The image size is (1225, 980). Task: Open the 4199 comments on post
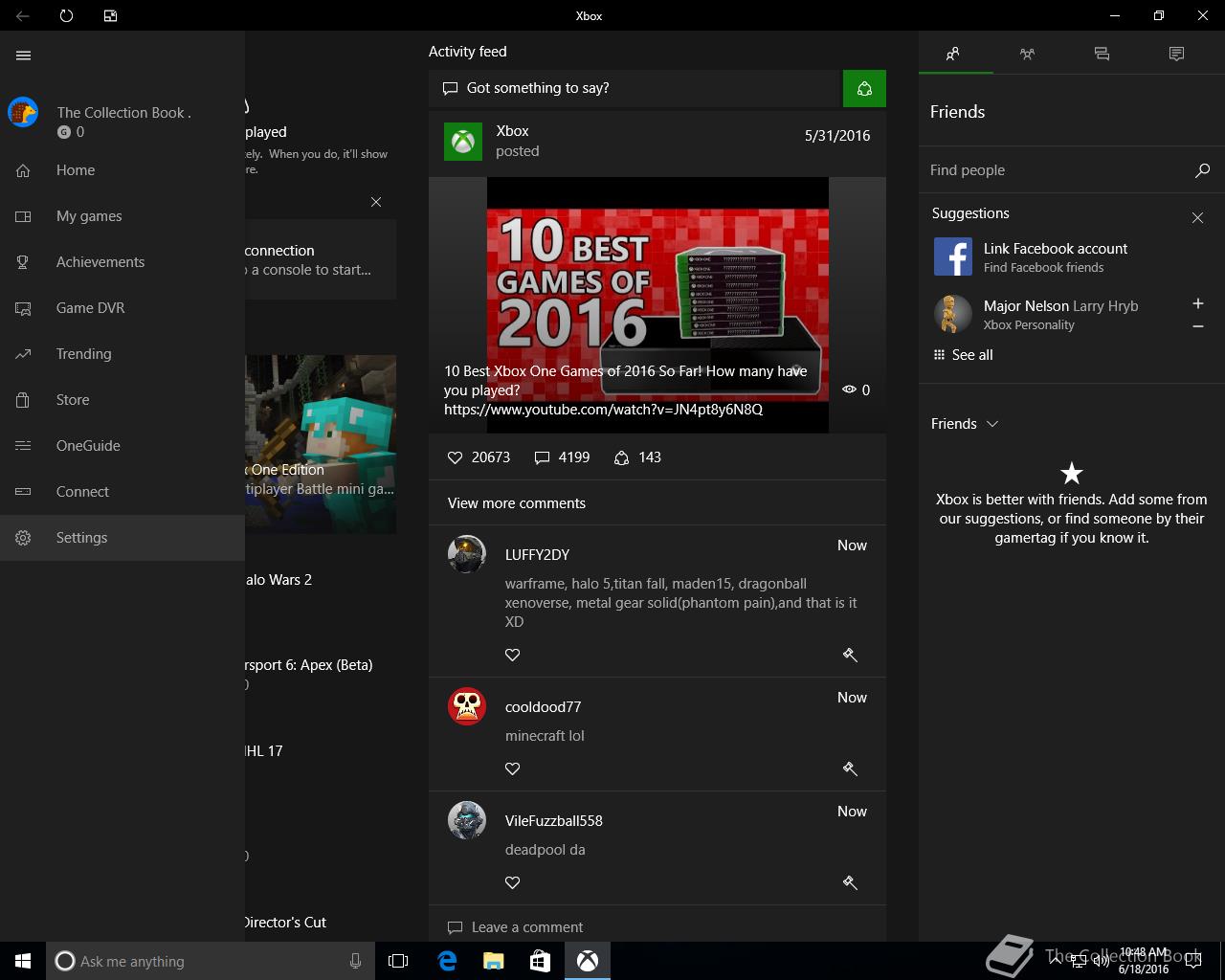pyautogui.click(x=562, y=457)
